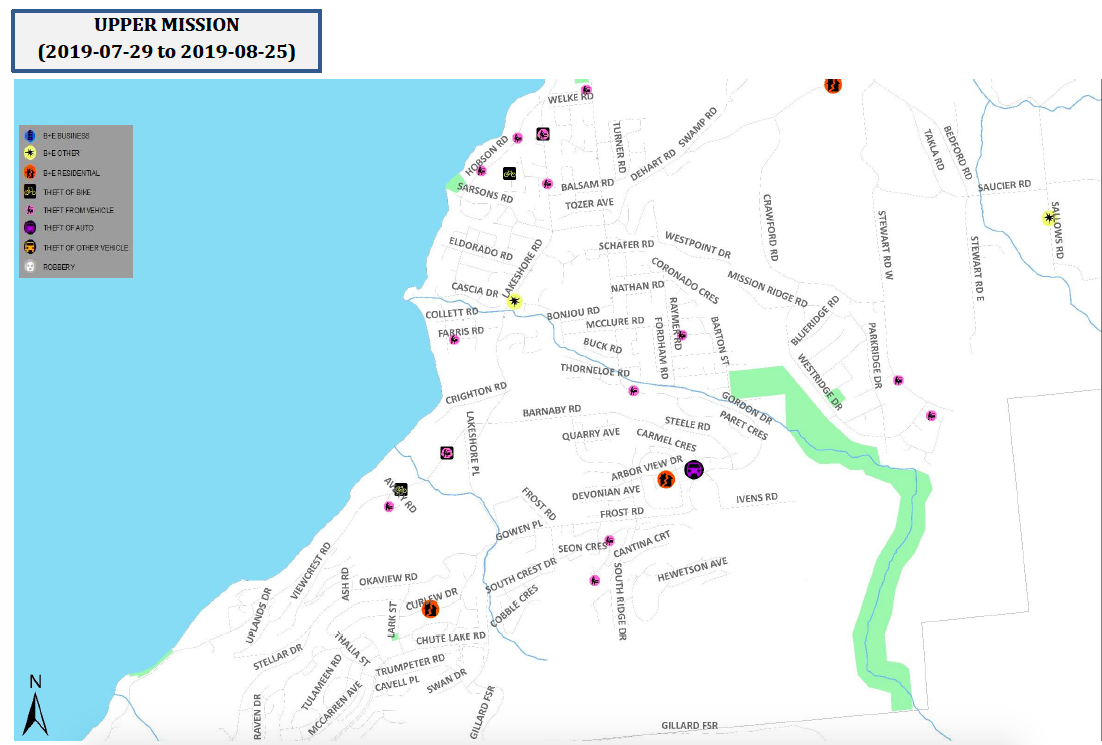The width and height of the screenshot is (1102, 745).
Task: Click the Hewetson Ave street label
Action: coord(692,571)
